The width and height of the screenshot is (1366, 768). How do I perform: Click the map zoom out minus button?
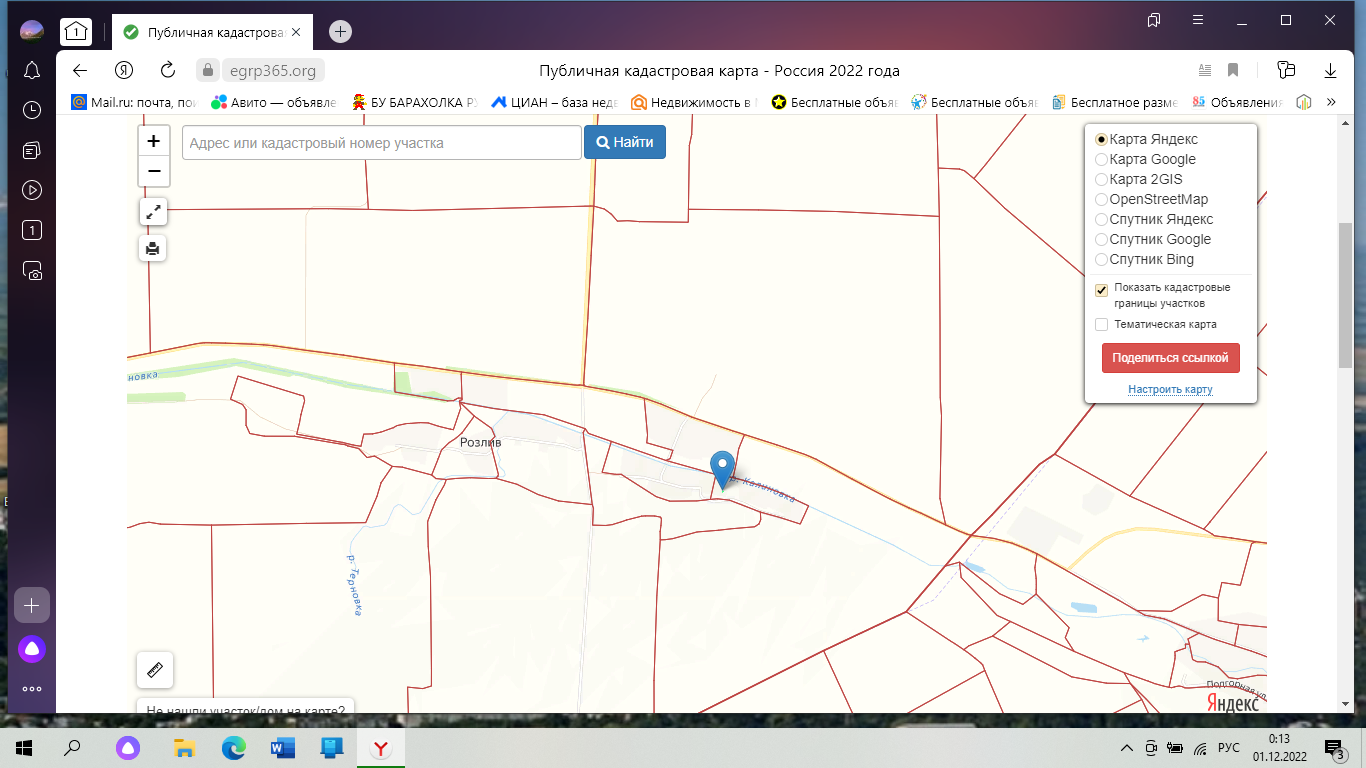[x=154, y=171]
